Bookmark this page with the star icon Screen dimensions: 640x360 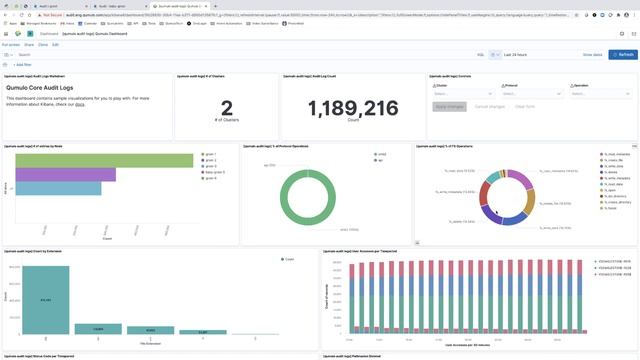pos(576,15)
